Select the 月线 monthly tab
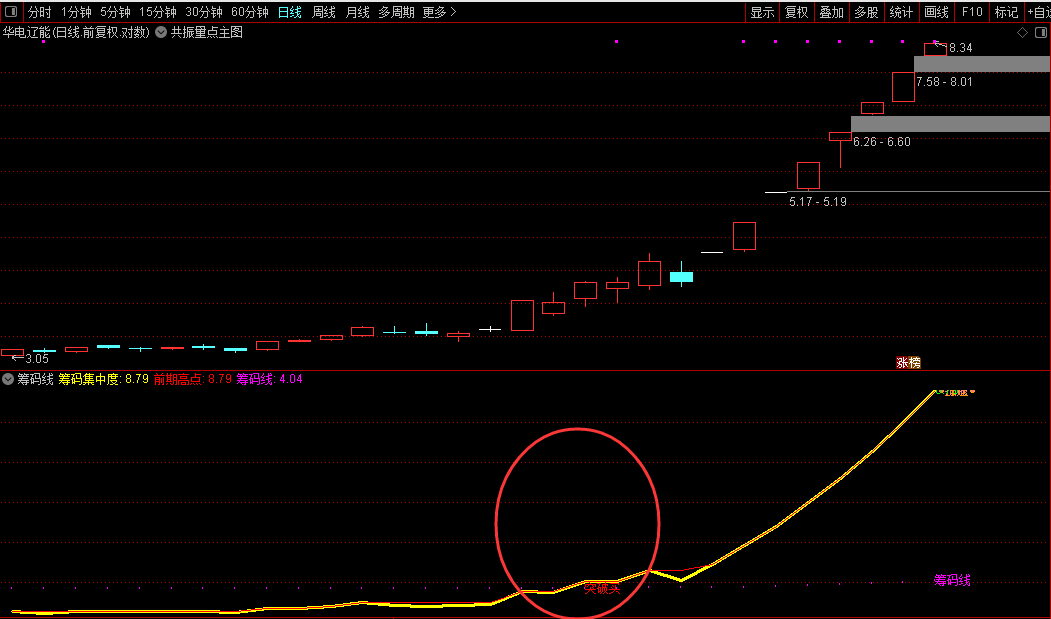The width and height of the screenshot is (1051, 619). click(x=357, y=12)
